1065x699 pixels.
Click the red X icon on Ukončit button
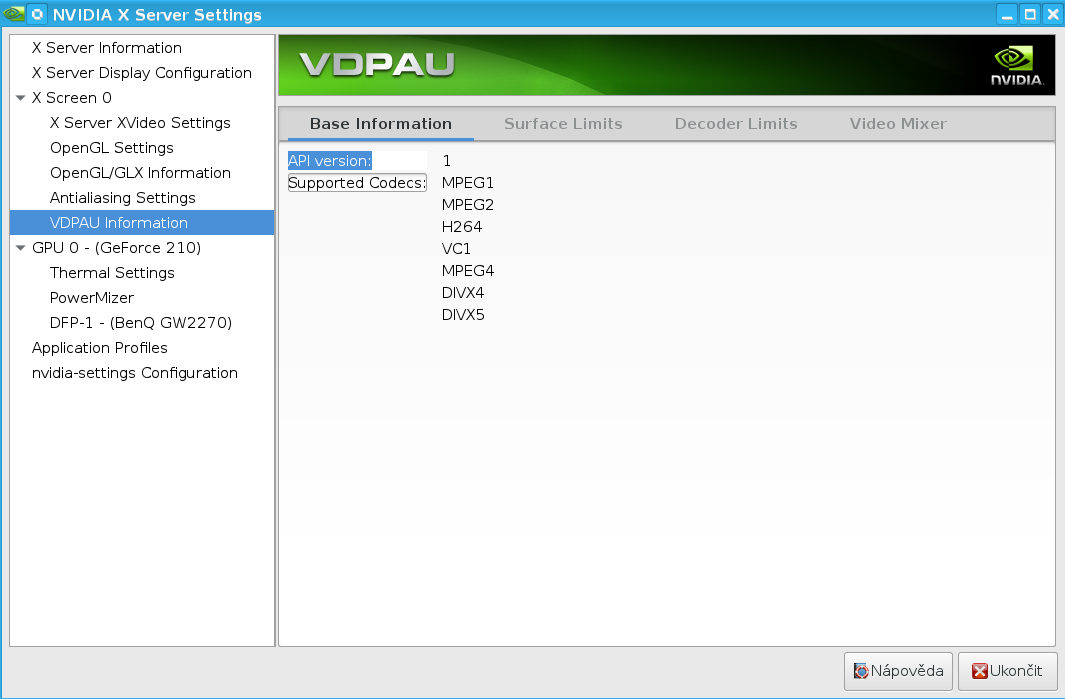pos(979,671)
